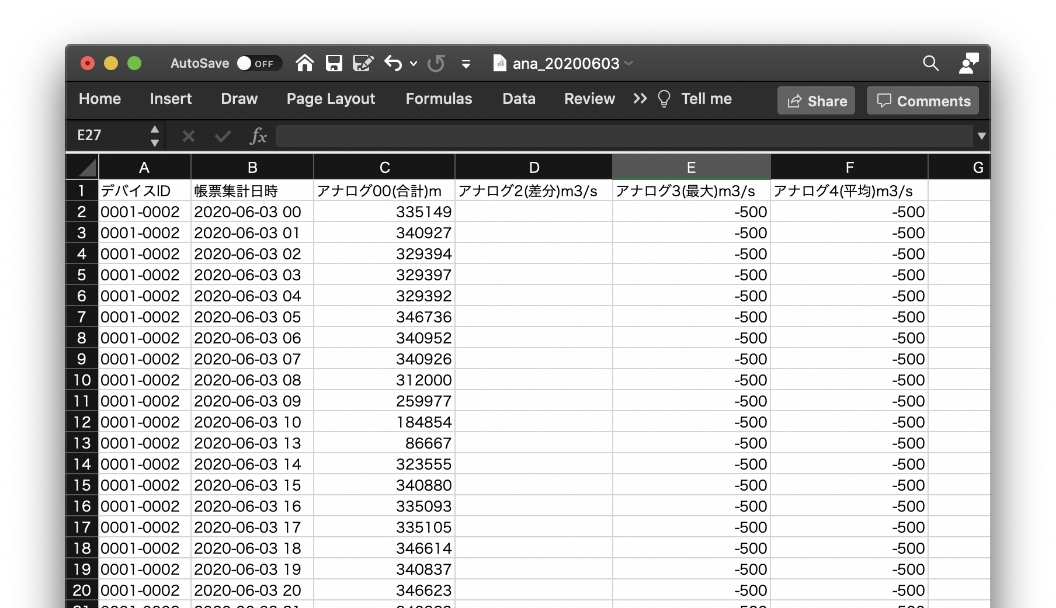Click the fx Insert Function icon

click(x=258, y=136)
